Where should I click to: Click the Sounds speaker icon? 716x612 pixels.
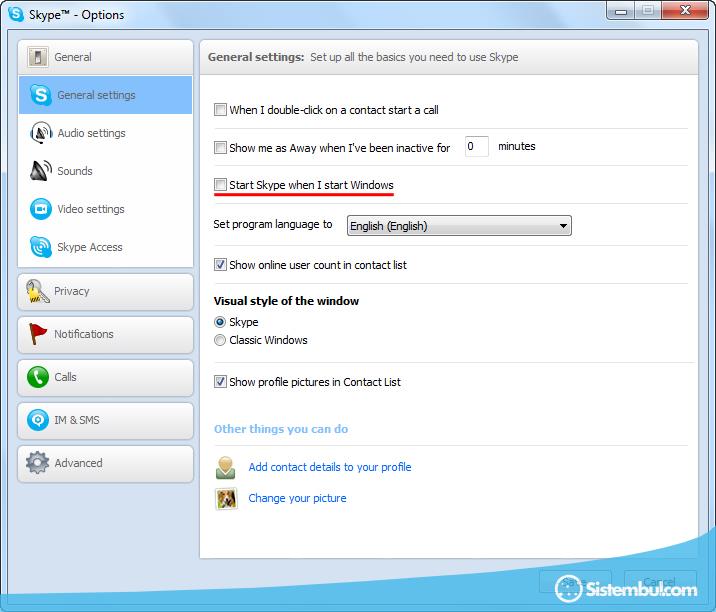point(41,171)
